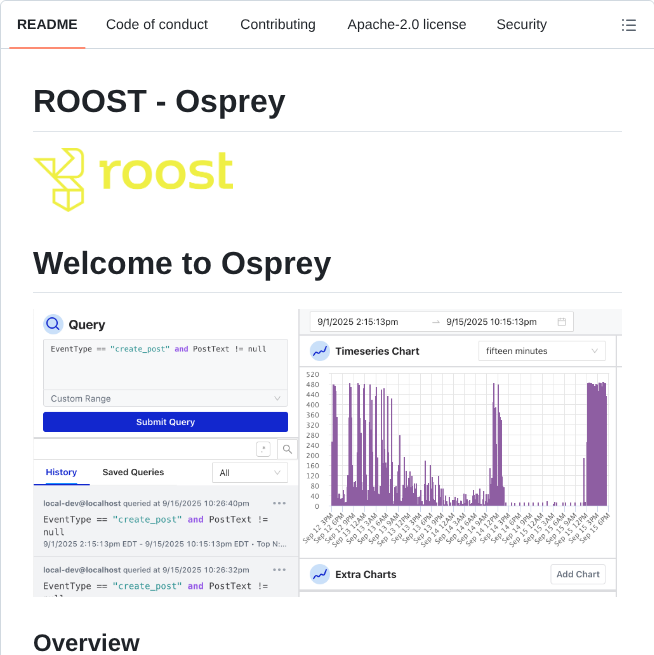
Task: Click the Welcome to Osprey heading
Action: click(182, 264)
